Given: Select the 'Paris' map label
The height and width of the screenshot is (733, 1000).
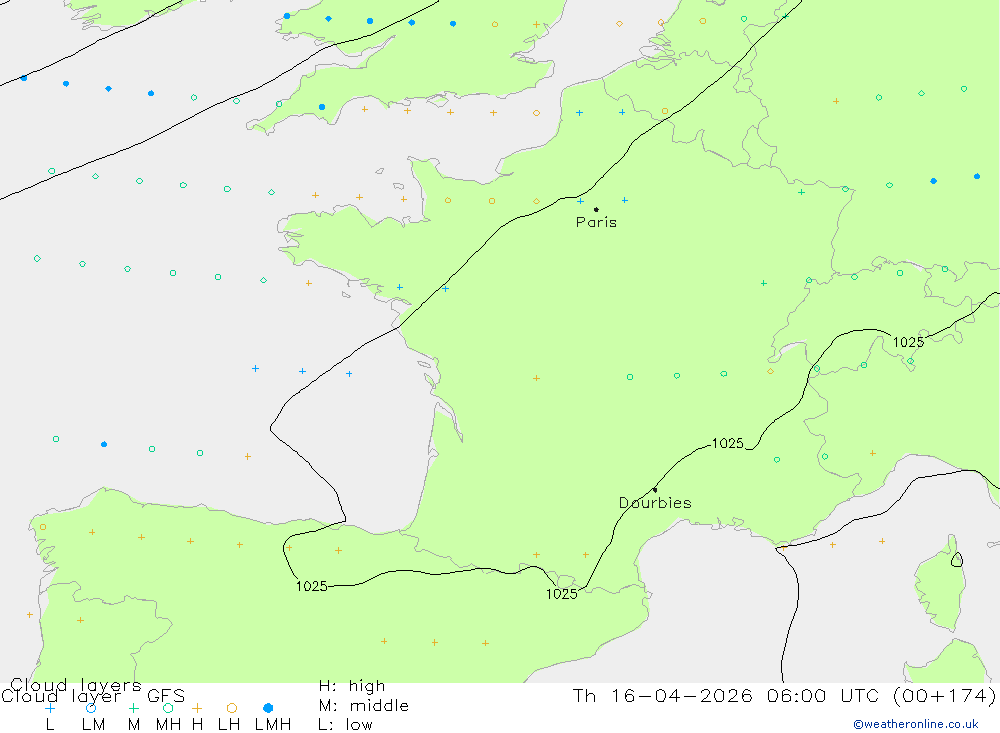Looking at the screenshot, I should coord(596,222).
